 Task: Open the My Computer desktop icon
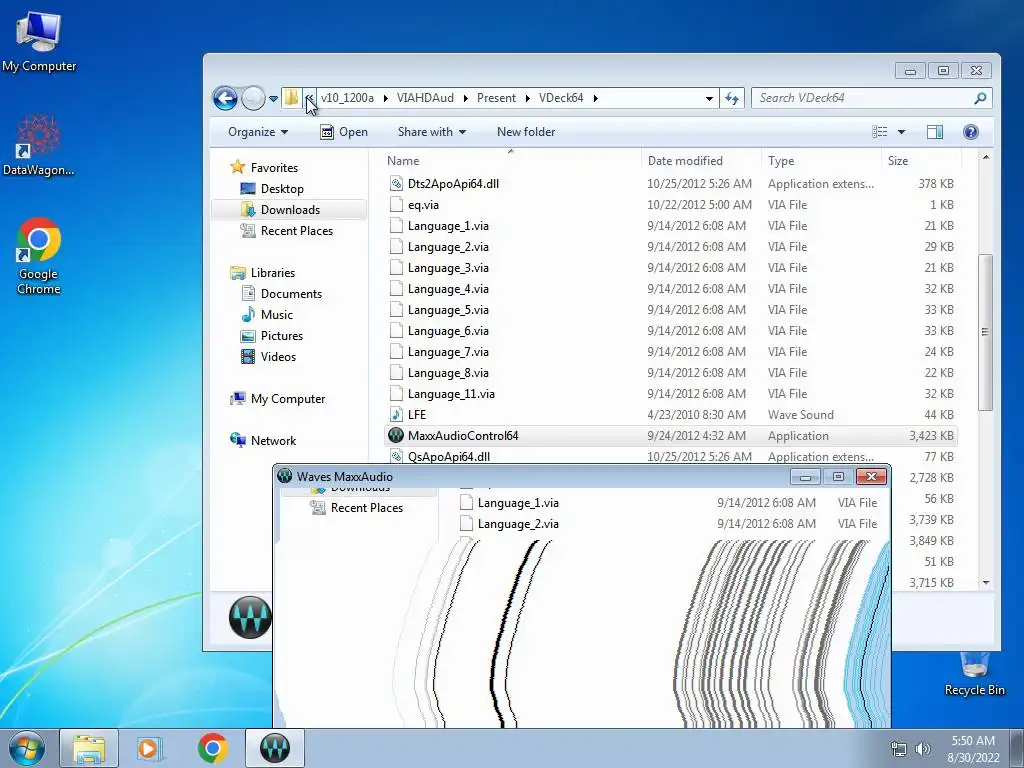coord(39,41)
